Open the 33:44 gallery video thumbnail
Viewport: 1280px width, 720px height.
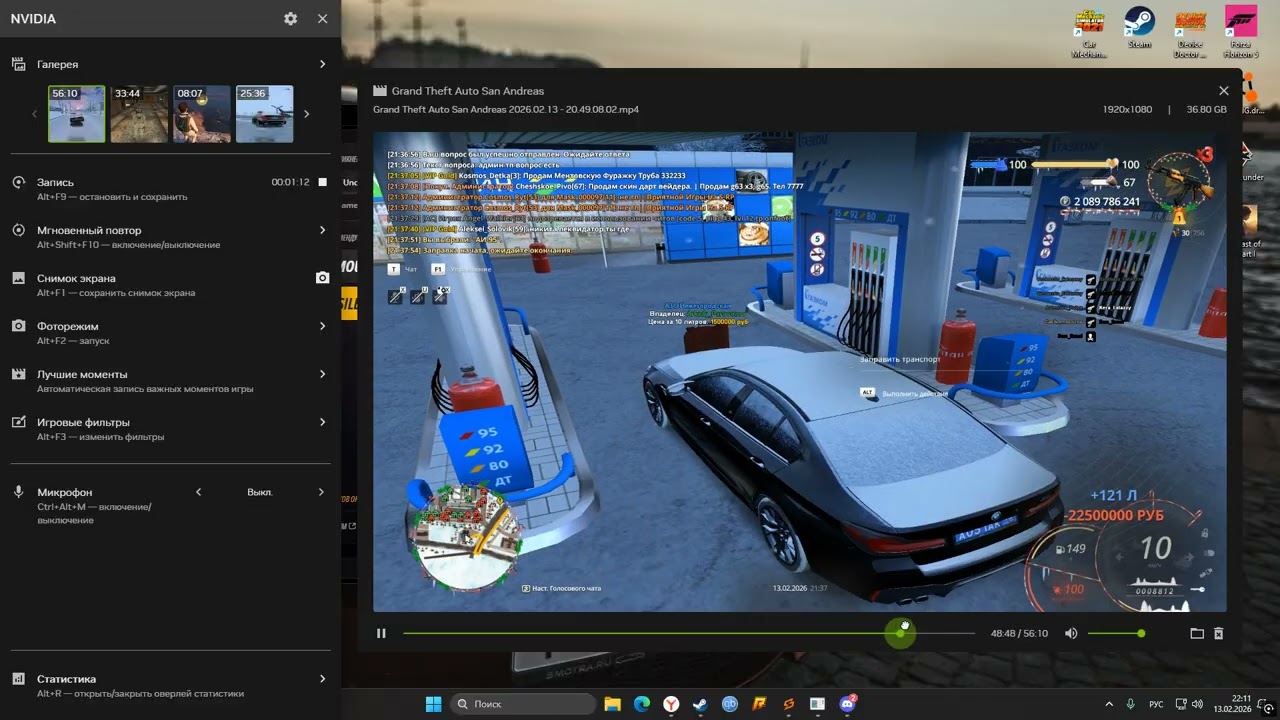click(139, 114)
